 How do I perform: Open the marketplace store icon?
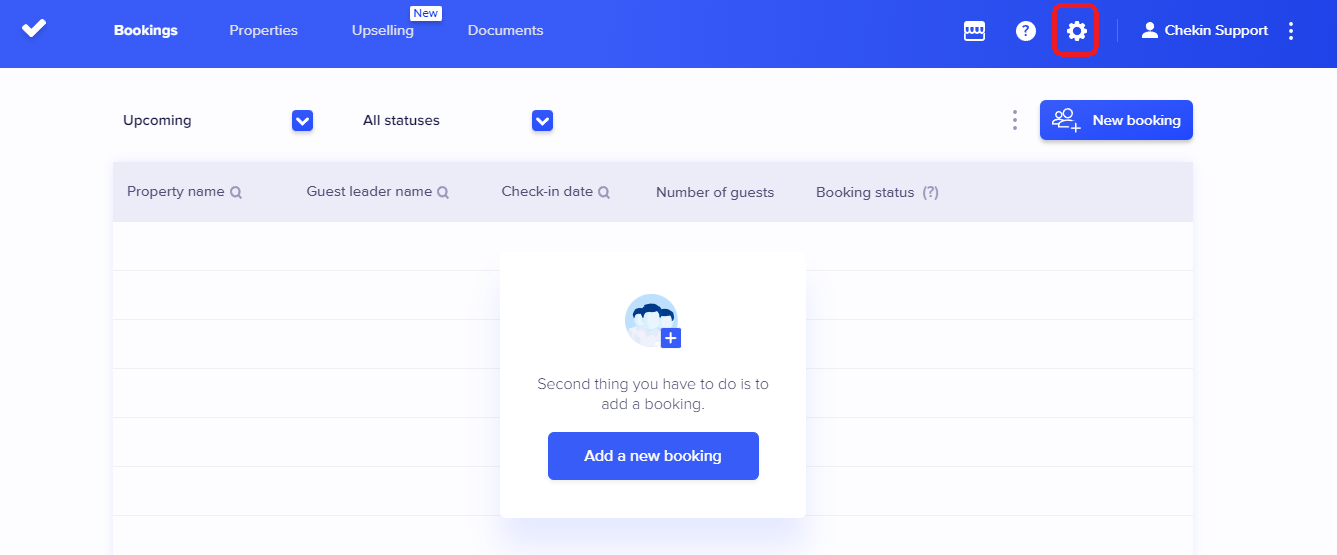[x=974, y=31]
